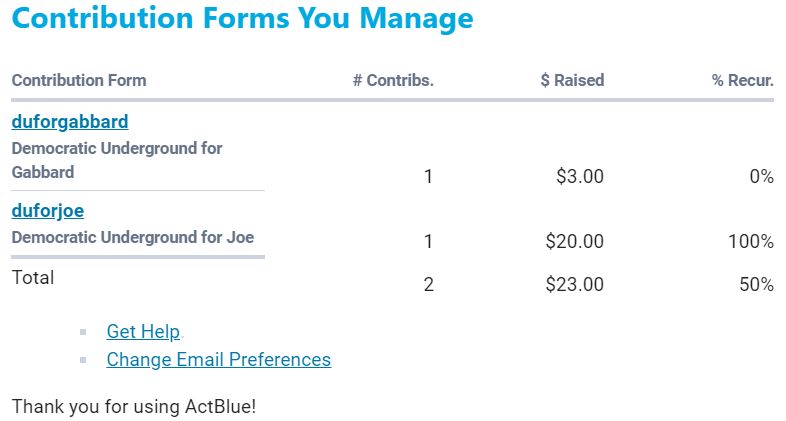Click the $3.00 raised amount
Screen dimensions: 786x421
click(580, 177)
